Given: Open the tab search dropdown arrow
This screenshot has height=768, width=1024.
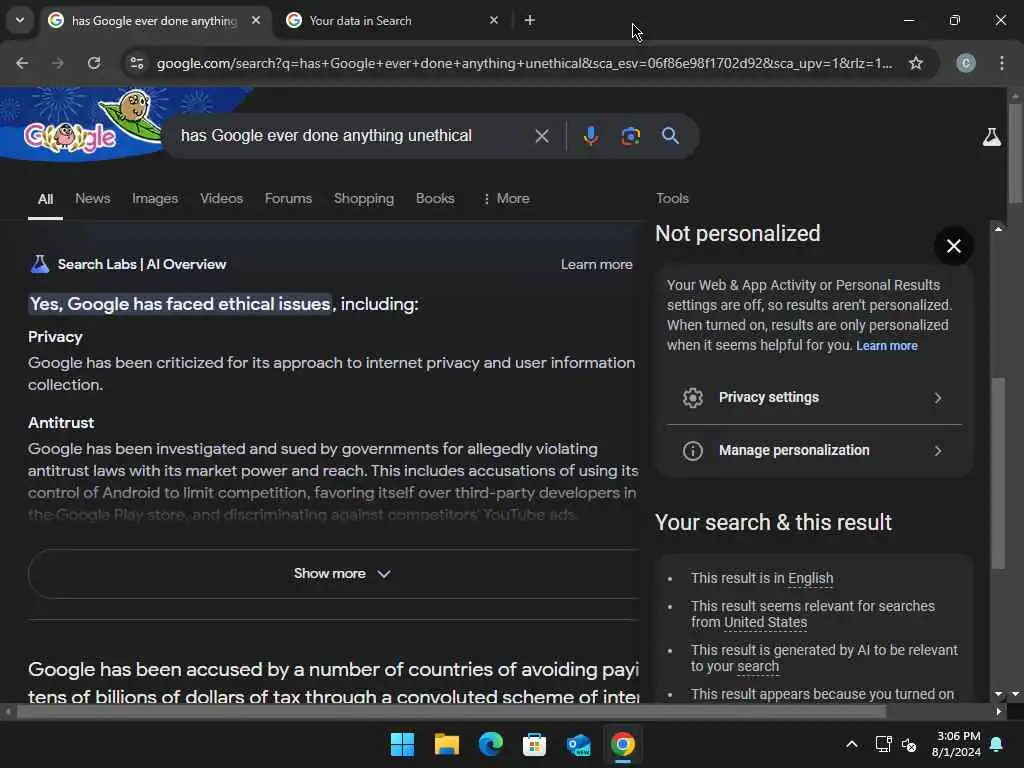Looking at the screenshot, I should [20, 20].
